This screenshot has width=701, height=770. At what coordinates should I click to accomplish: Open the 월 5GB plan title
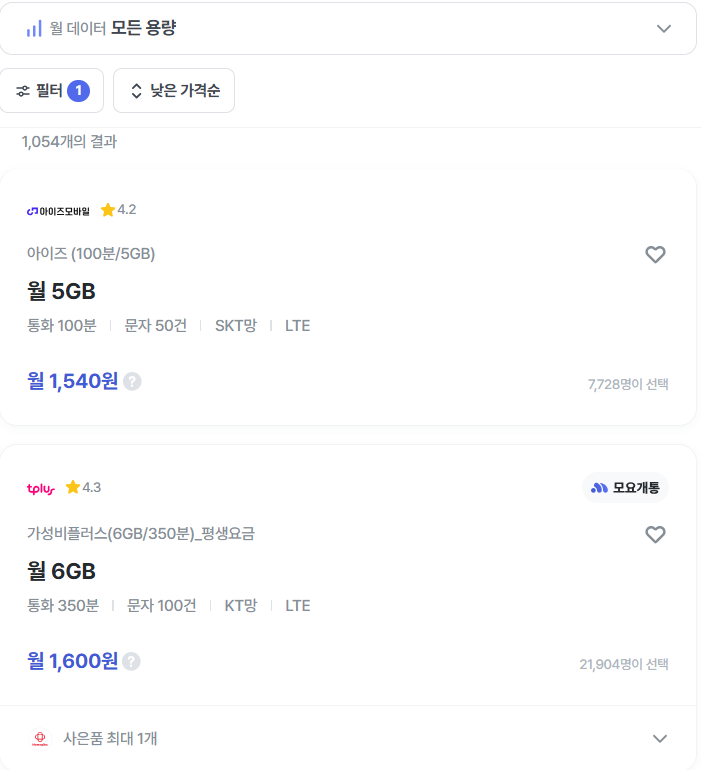pos(61,292)
